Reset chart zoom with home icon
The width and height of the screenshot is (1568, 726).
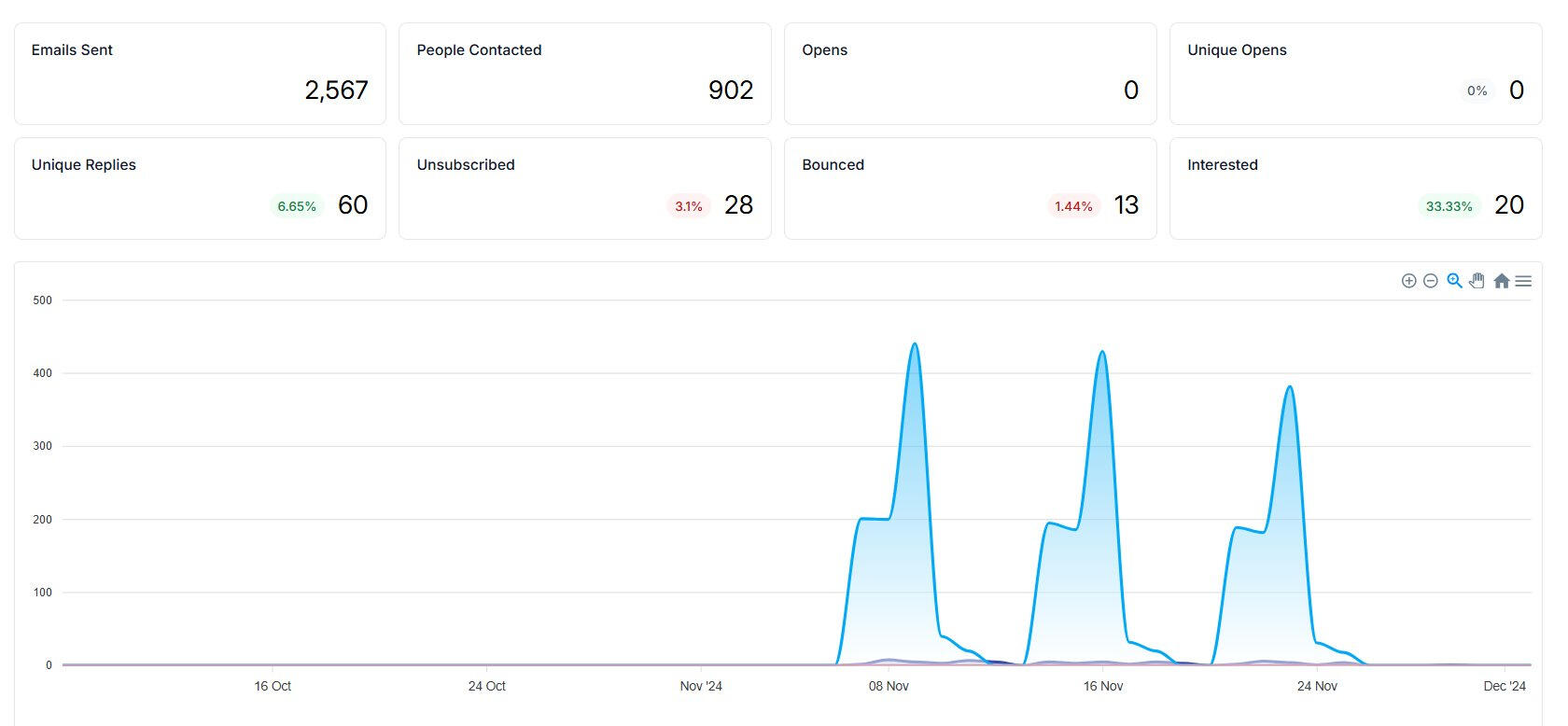click(1501, 281)
